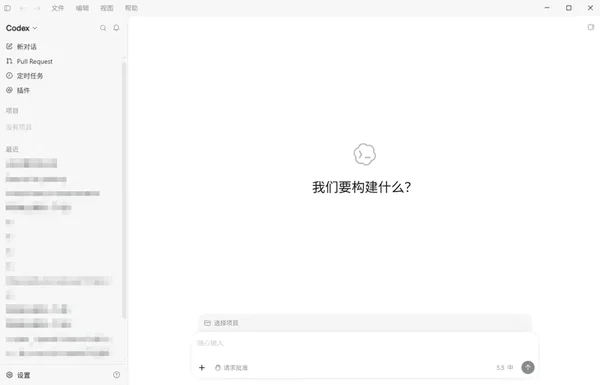The width and height of the screenshot is (600, 385).
Task: Toggle the sidebar panel icon in title bar
Action: tap(7, 8)
